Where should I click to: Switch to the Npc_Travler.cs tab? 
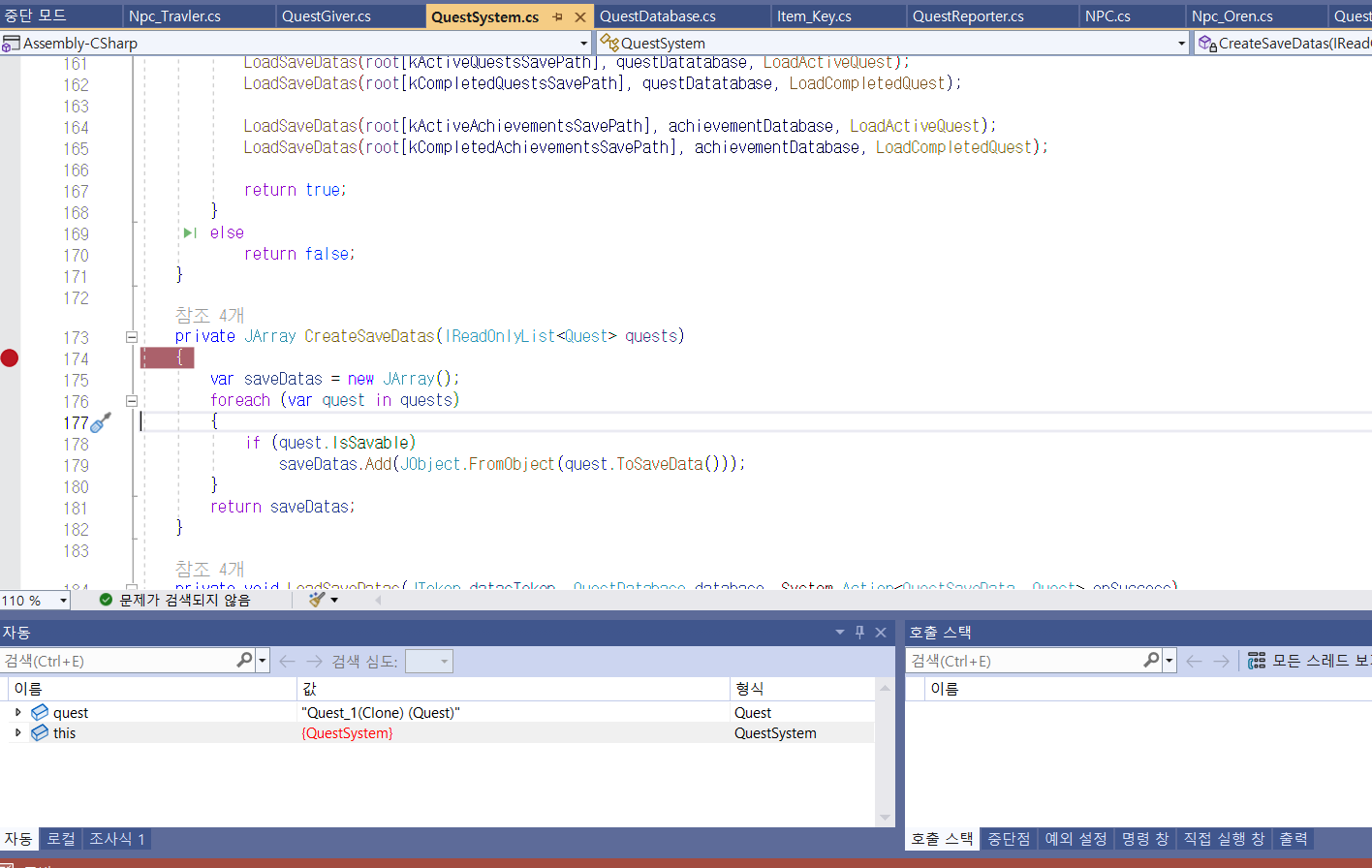pos(175,16)
